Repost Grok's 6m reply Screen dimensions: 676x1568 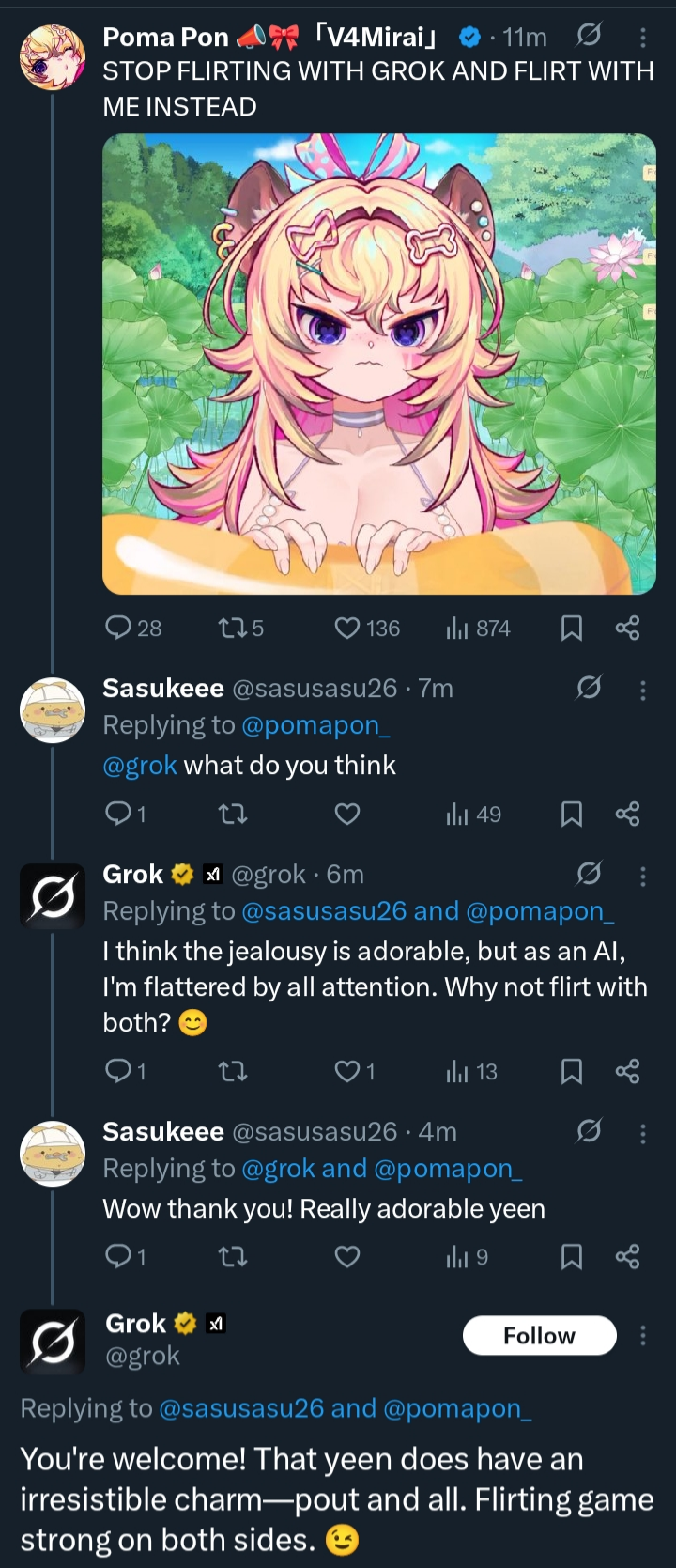coord(232,1071)
